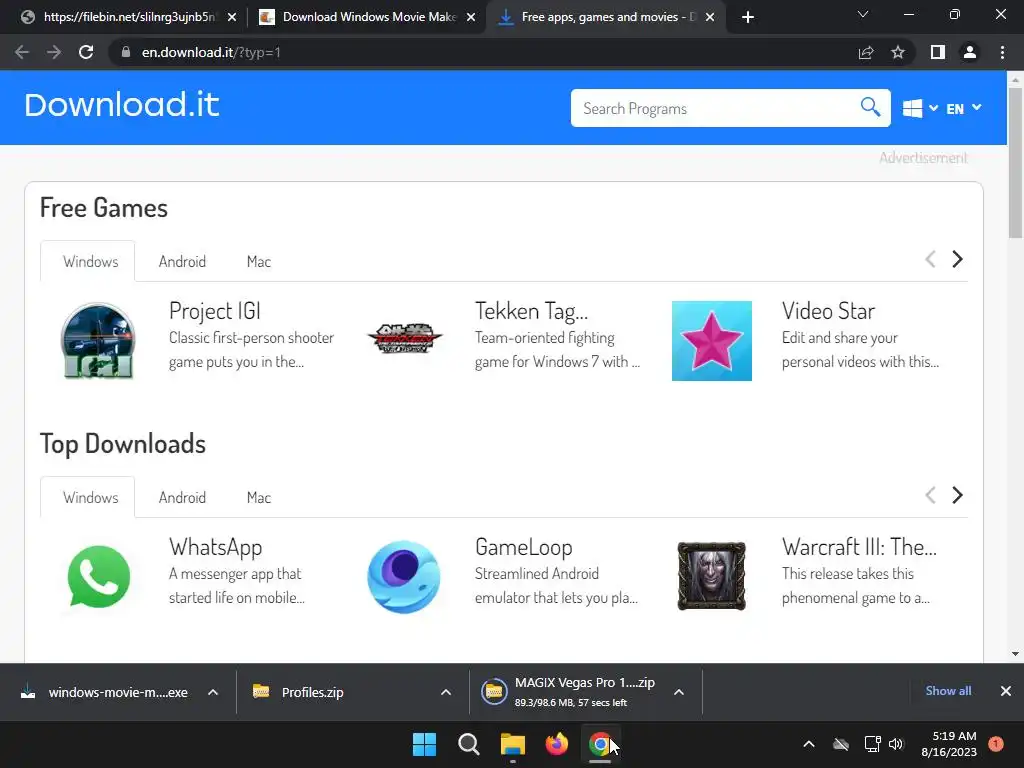Viewport: 1024px width, 768px height.
Task: Show next Top Downloads with right arrow
Action: (x=957, y=495)
